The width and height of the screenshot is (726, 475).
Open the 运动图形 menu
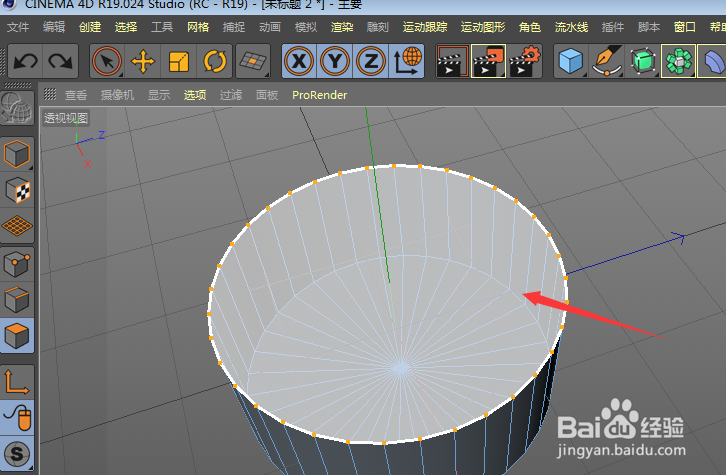coord(483,27)
